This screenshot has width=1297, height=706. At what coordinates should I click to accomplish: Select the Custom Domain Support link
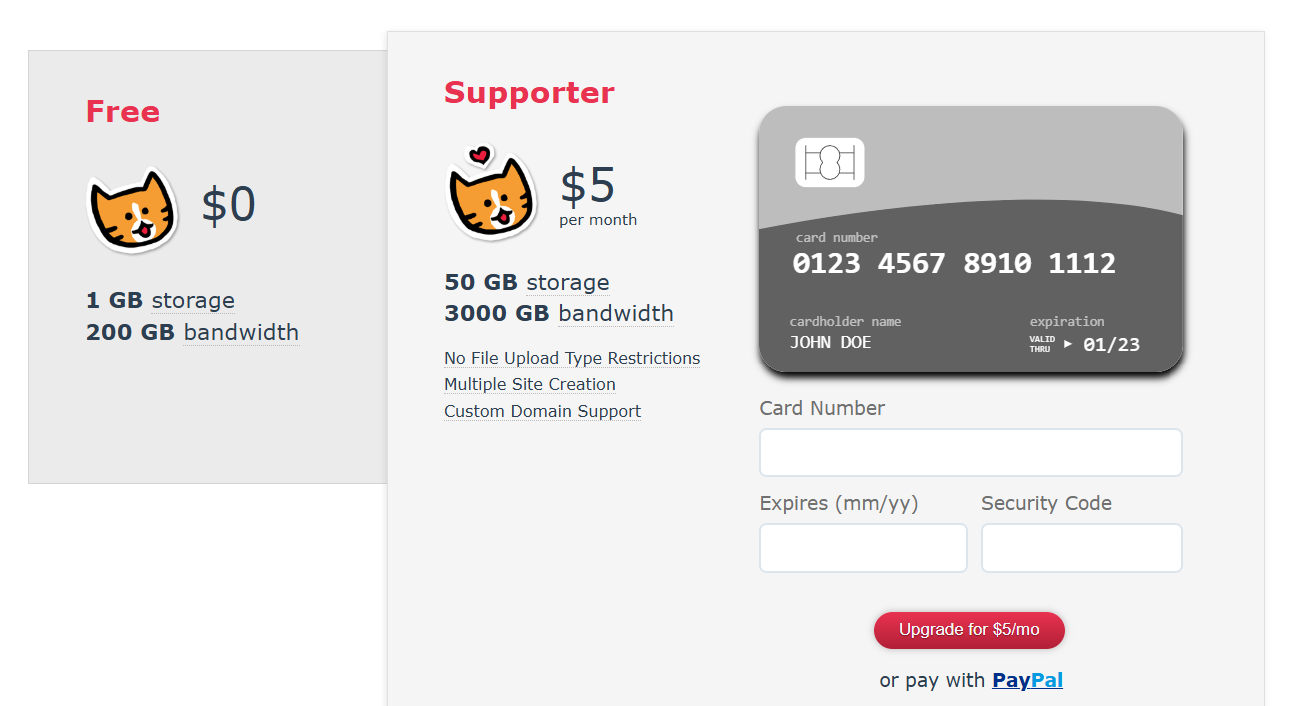[x=542, y=411]
